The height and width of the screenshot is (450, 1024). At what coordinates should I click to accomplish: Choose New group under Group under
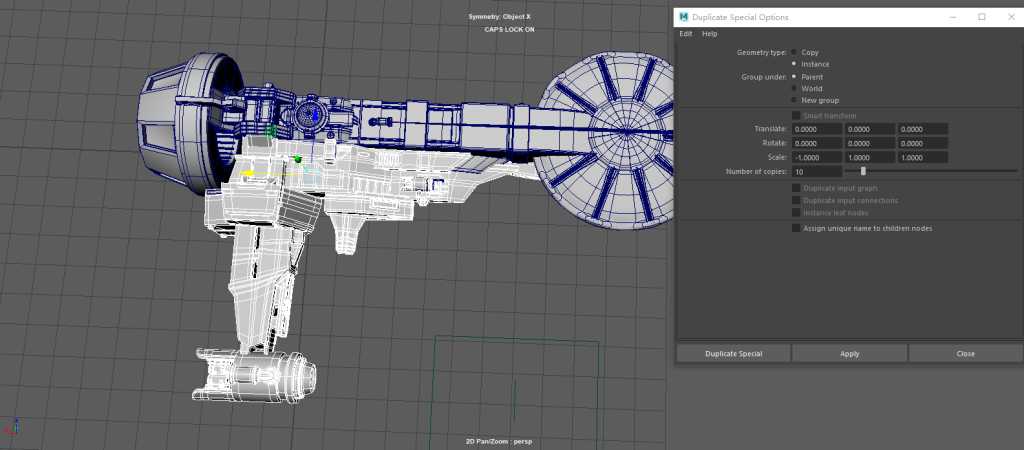coord(794,100)
